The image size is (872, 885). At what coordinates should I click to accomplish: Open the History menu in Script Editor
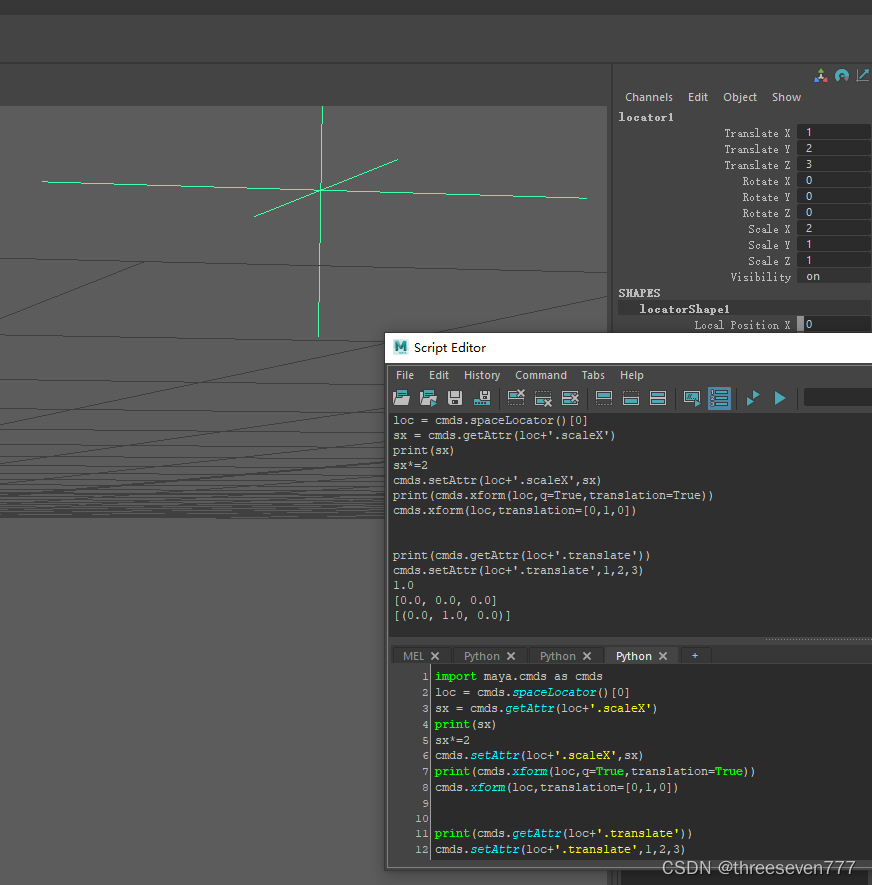point(481,375)
